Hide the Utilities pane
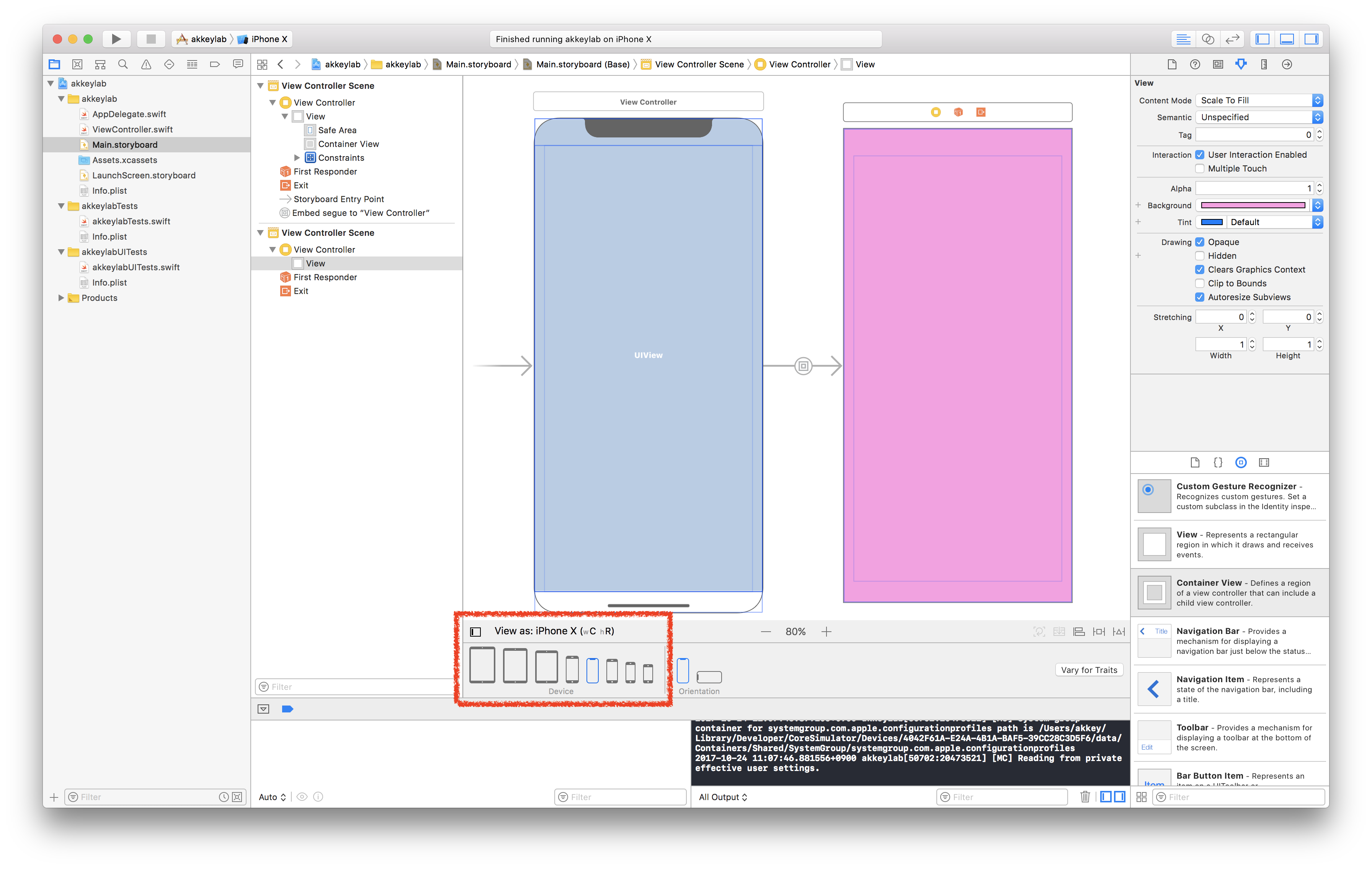The height and width of the screenshot is (869, 1372). [x=1312, y=39]
